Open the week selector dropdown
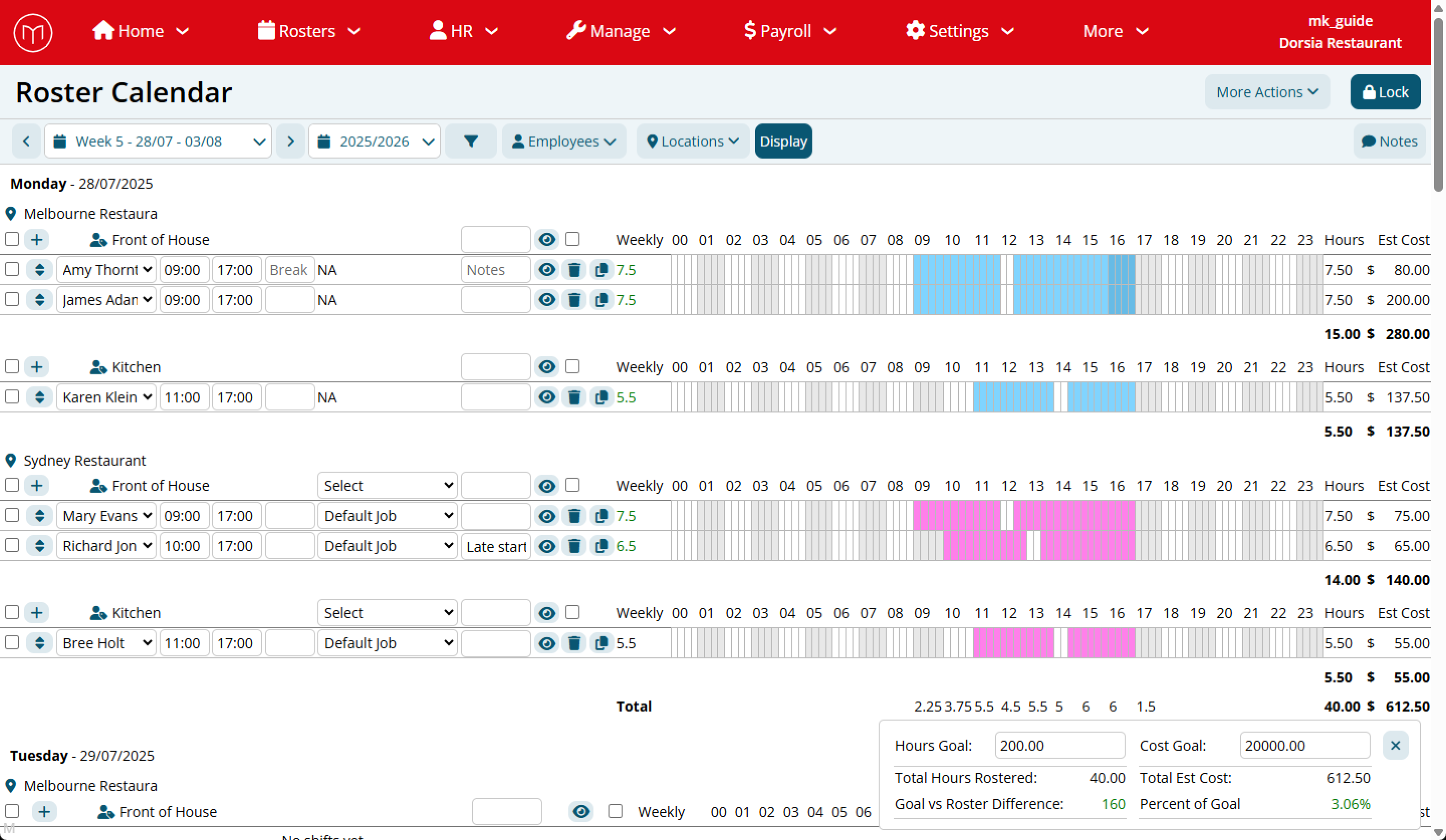Image resolution: width=1446 pixels, height=840 pixels. [158, 141]
